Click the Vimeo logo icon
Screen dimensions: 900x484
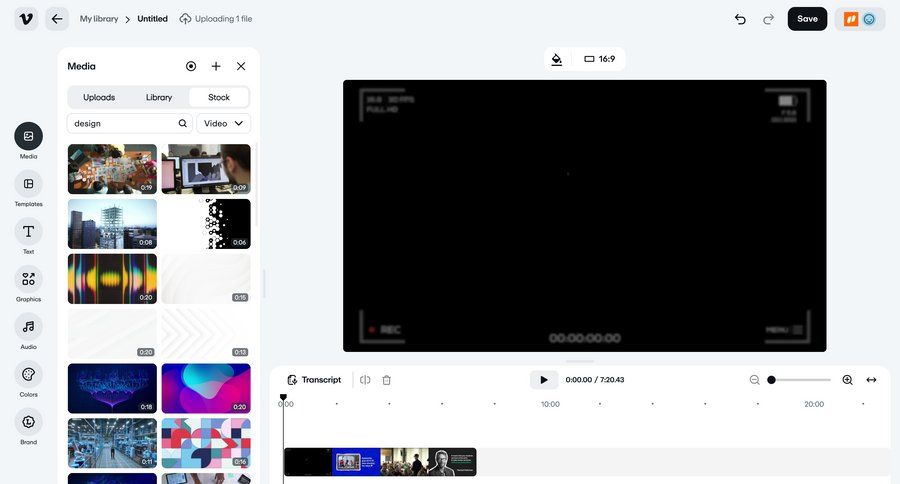[26, 19]
